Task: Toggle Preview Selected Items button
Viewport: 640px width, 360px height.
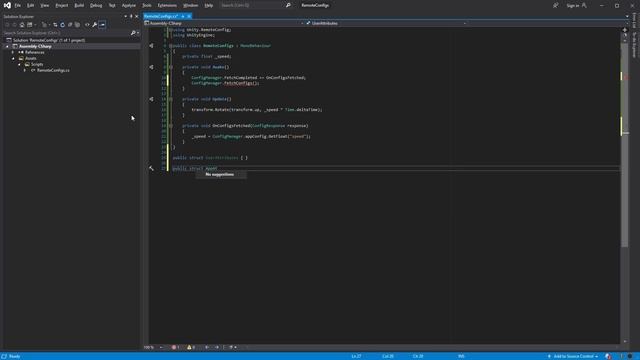Action: 102,24
